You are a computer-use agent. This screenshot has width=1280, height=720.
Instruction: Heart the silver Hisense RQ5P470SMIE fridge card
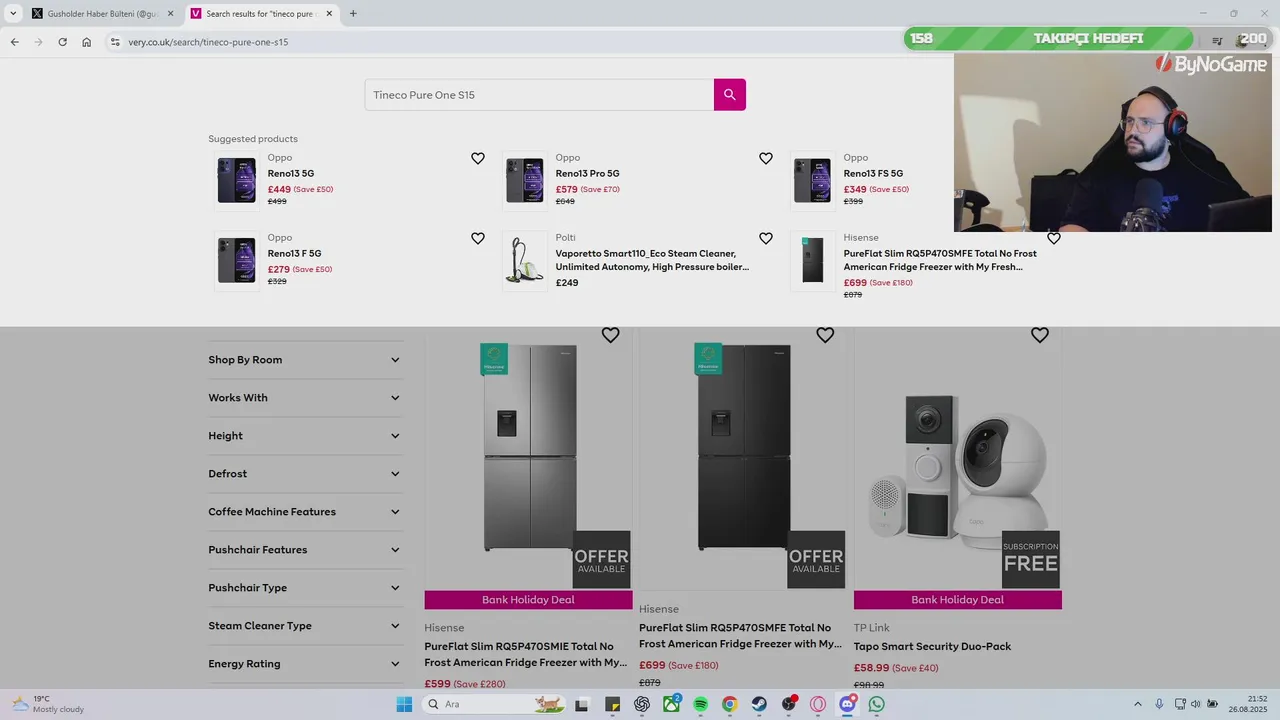click(611, 335)
